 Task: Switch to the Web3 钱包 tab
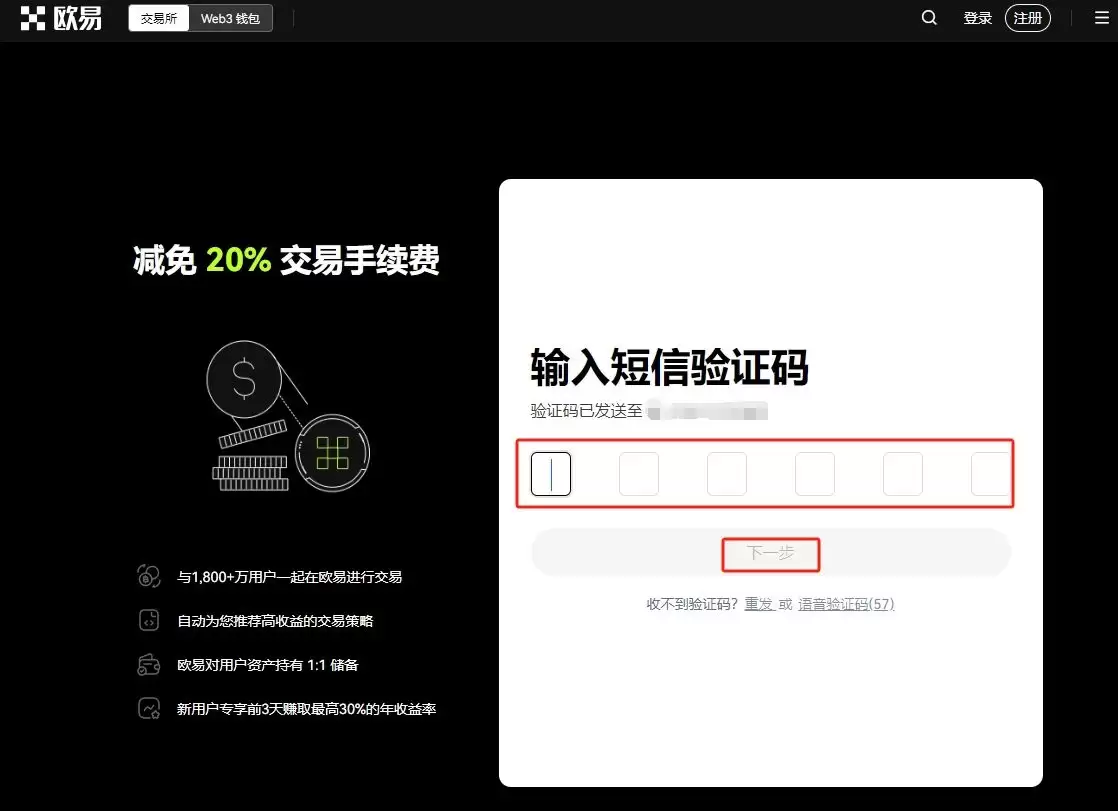coord(230,17)
